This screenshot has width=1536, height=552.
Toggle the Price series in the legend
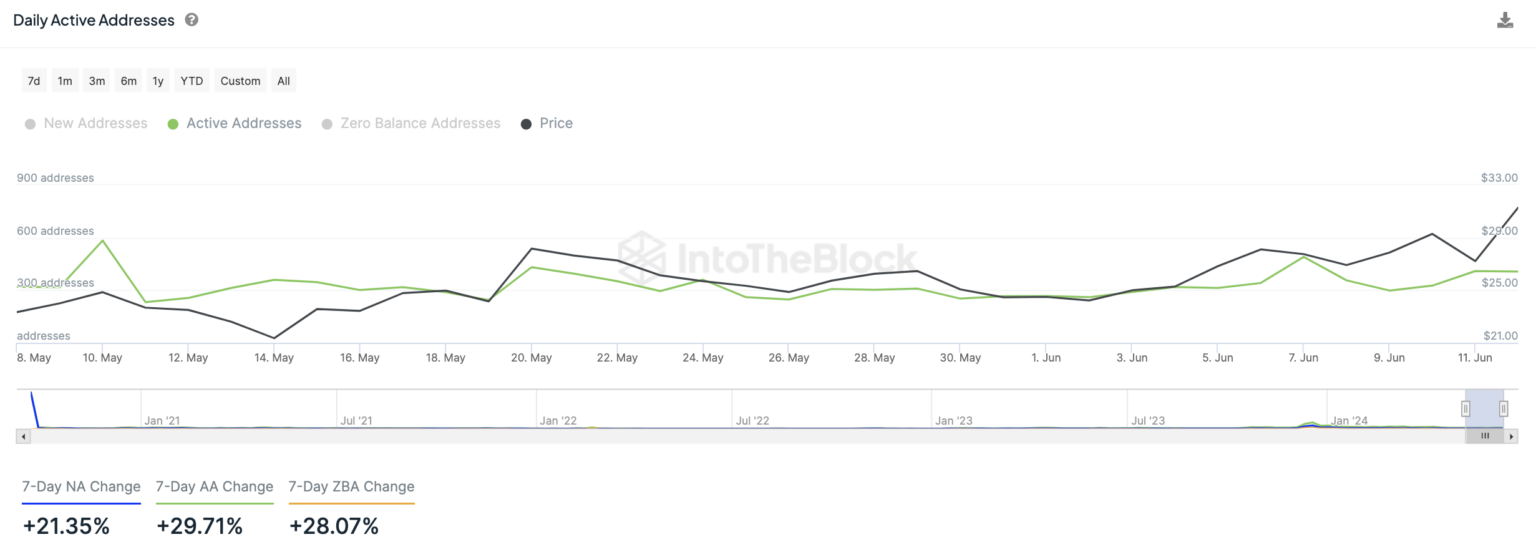pos(547,123)
